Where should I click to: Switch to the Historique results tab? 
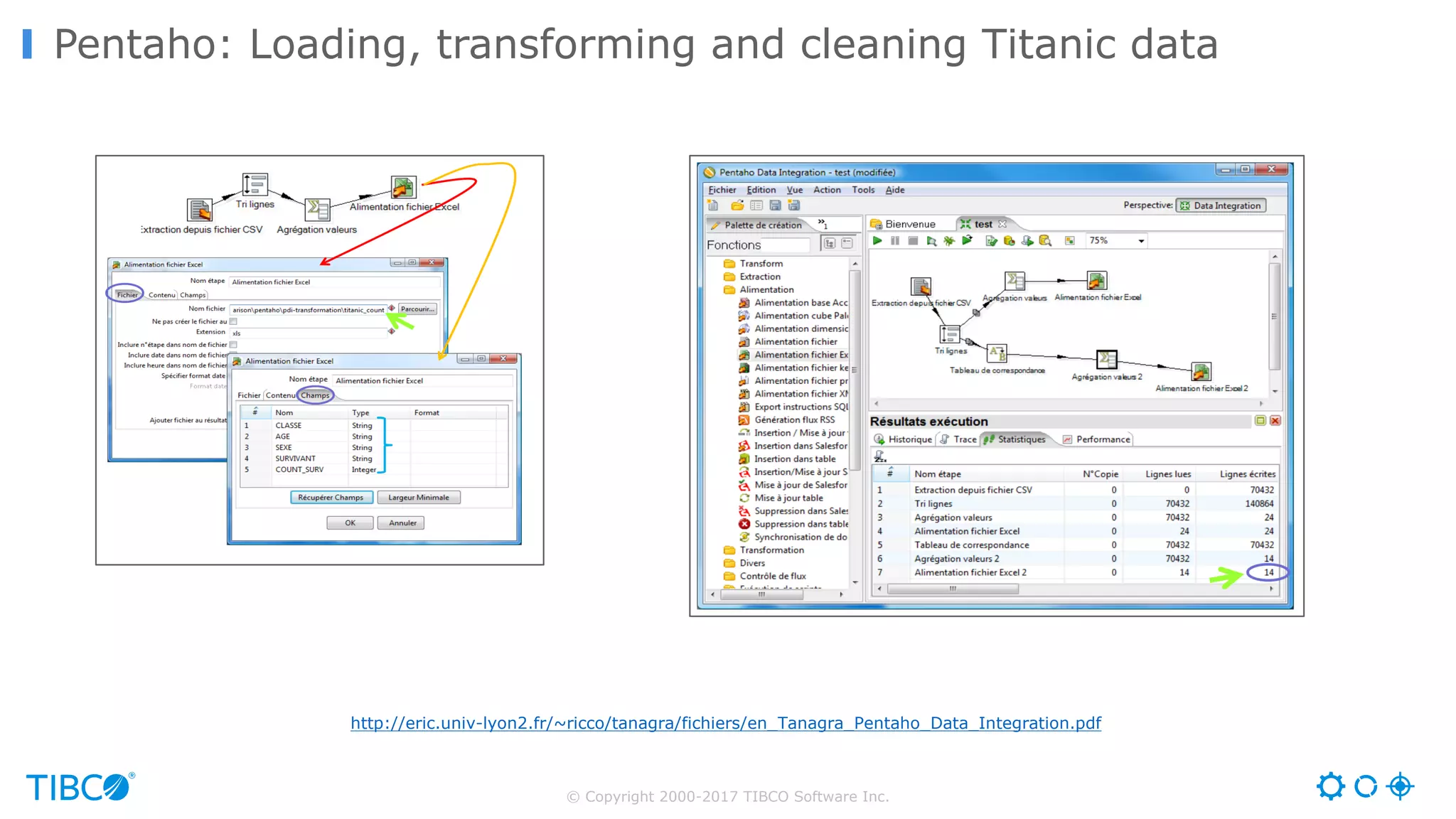click(903, 439)
